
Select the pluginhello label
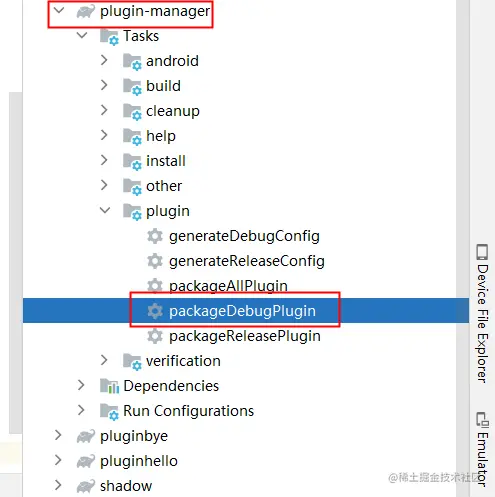pyautogui.click(x=139, y=461)
